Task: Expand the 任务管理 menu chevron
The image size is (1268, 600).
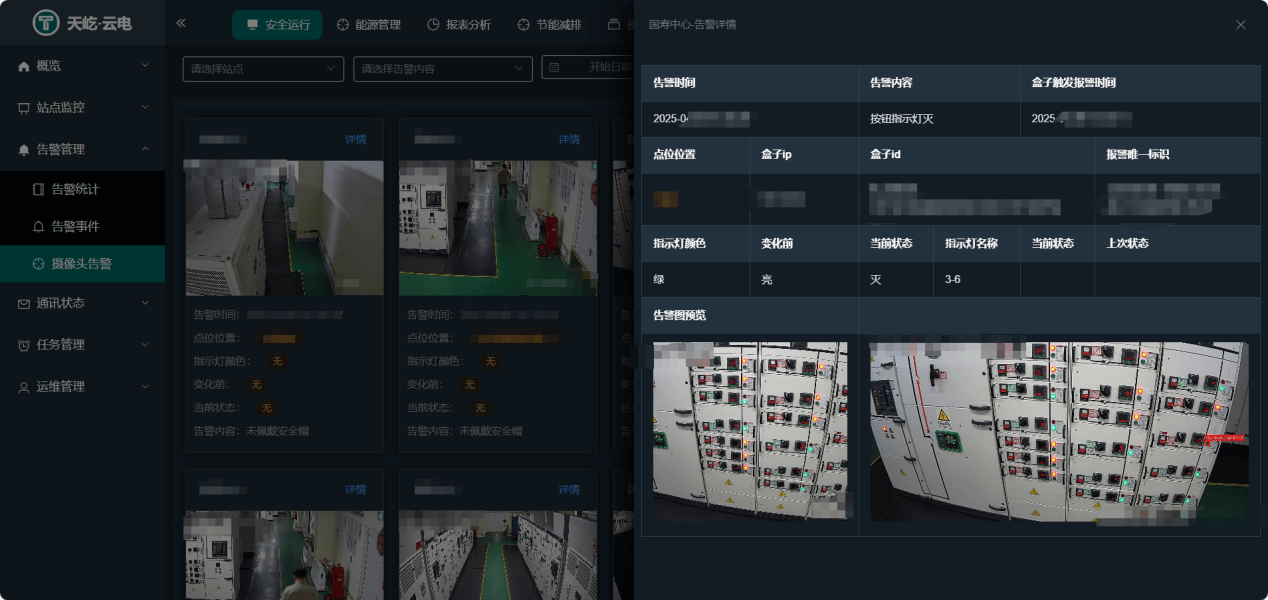Action: coord(145,345)
